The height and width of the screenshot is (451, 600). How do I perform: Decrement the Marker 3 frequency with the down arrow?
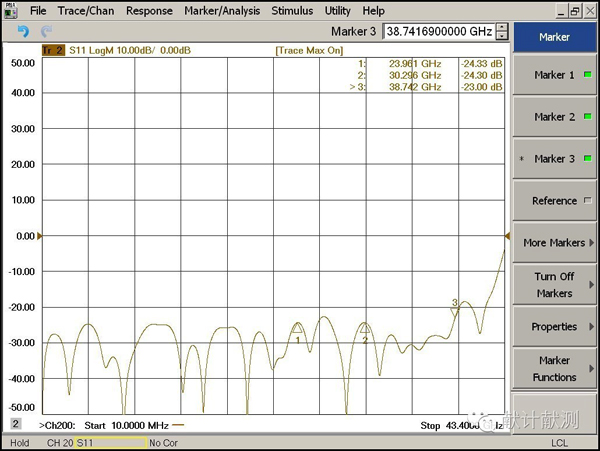[502, 36]
